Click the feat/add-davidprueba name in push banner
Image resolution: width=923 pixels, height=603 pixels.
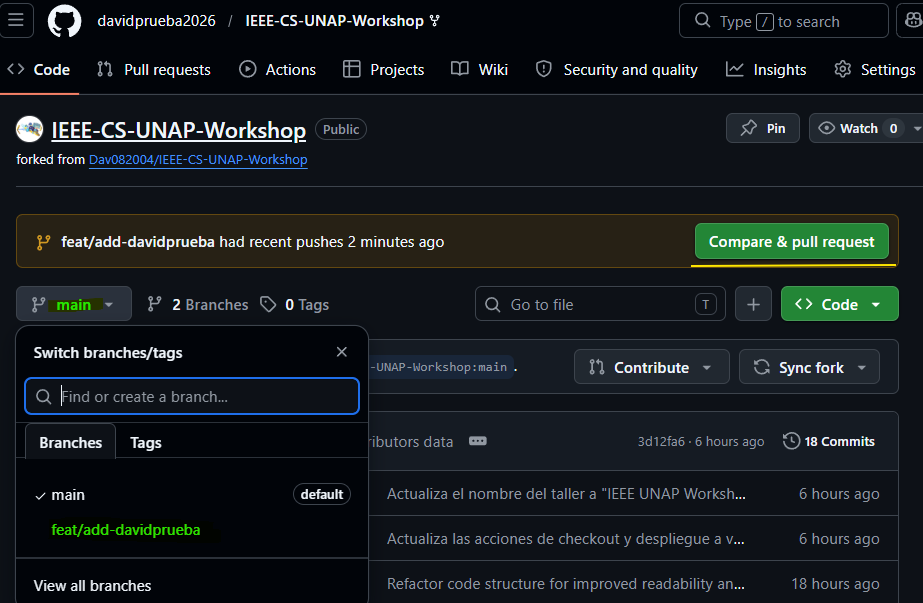click(138, 242)
